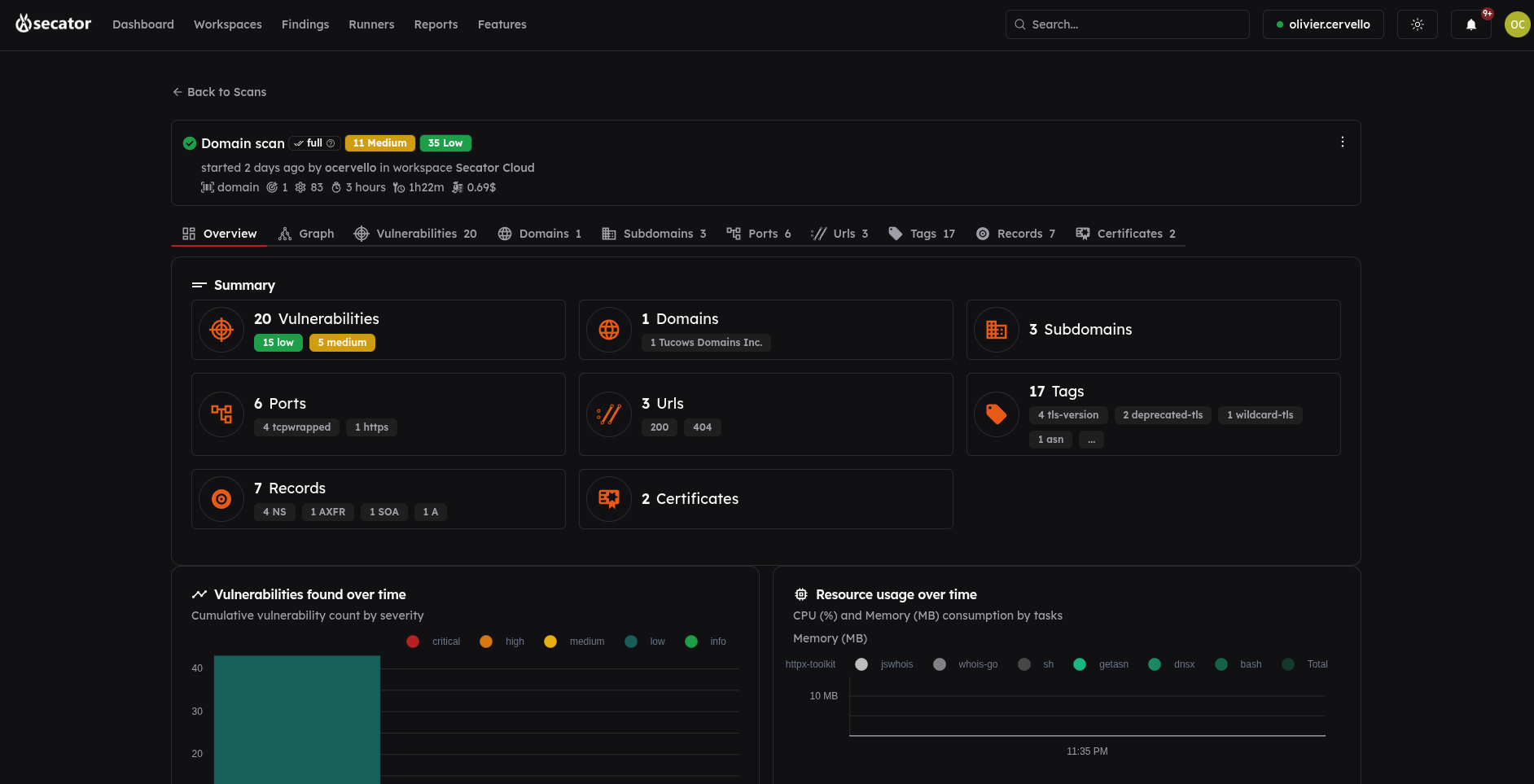Image resolution: width=1534 pixels, height=784 pixels.
Task: Open Dashboard in the top navigation
Action: pos(143,24)
